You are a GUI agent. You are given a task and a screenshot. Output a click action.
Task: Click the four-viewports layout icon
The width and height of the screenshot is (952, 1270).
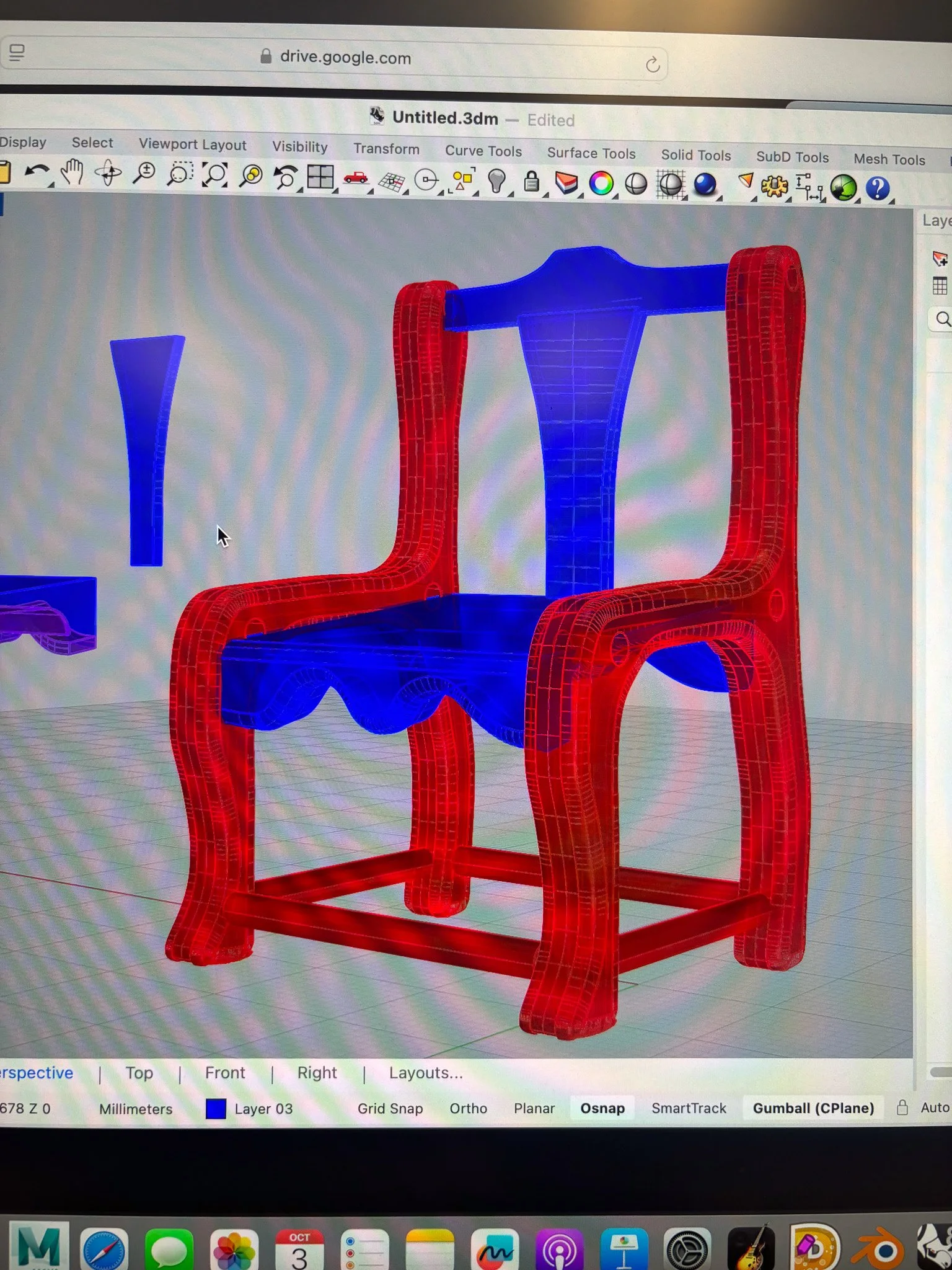click(320, 177)
